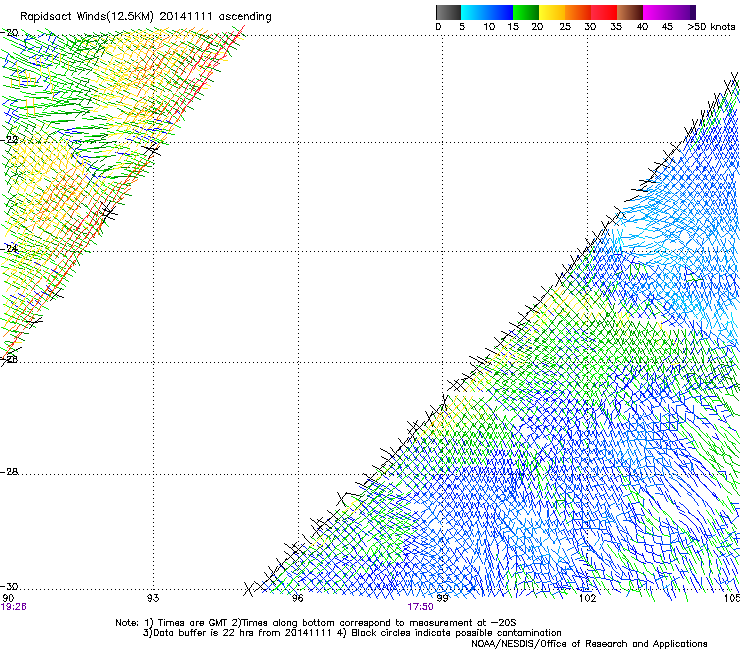The image size is (740, 650).
Task: Click the blue 10-15 knots color band
Action: (x=500, y=12)
